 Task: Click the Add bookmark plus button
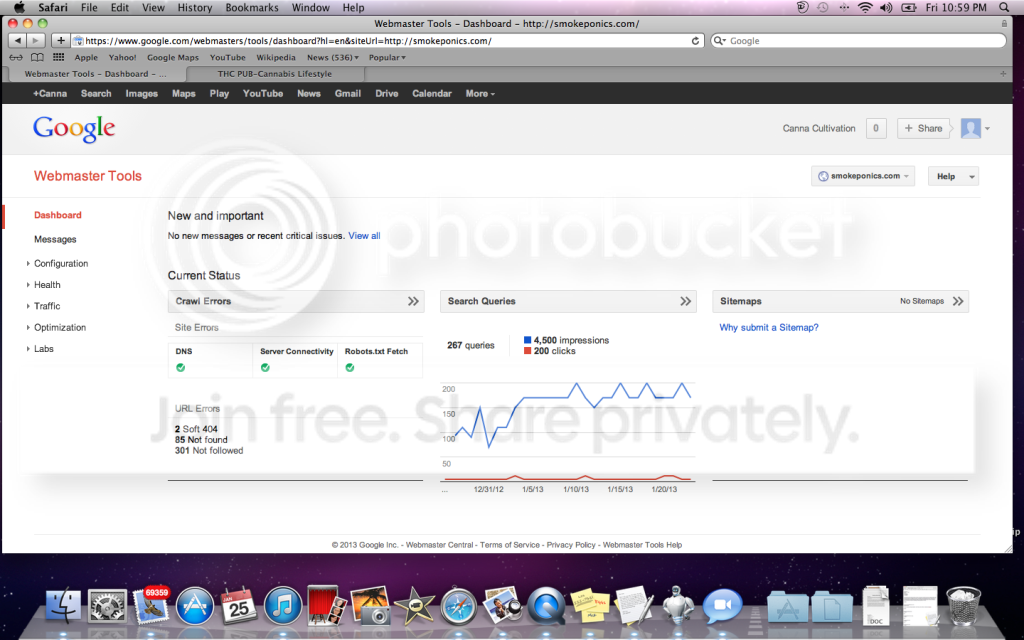point(60,40)
